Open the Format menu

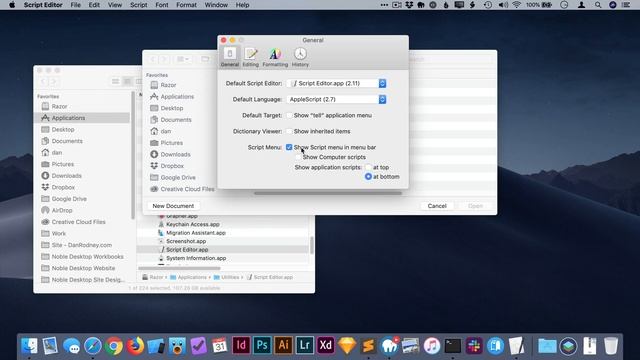pos(187,5)
